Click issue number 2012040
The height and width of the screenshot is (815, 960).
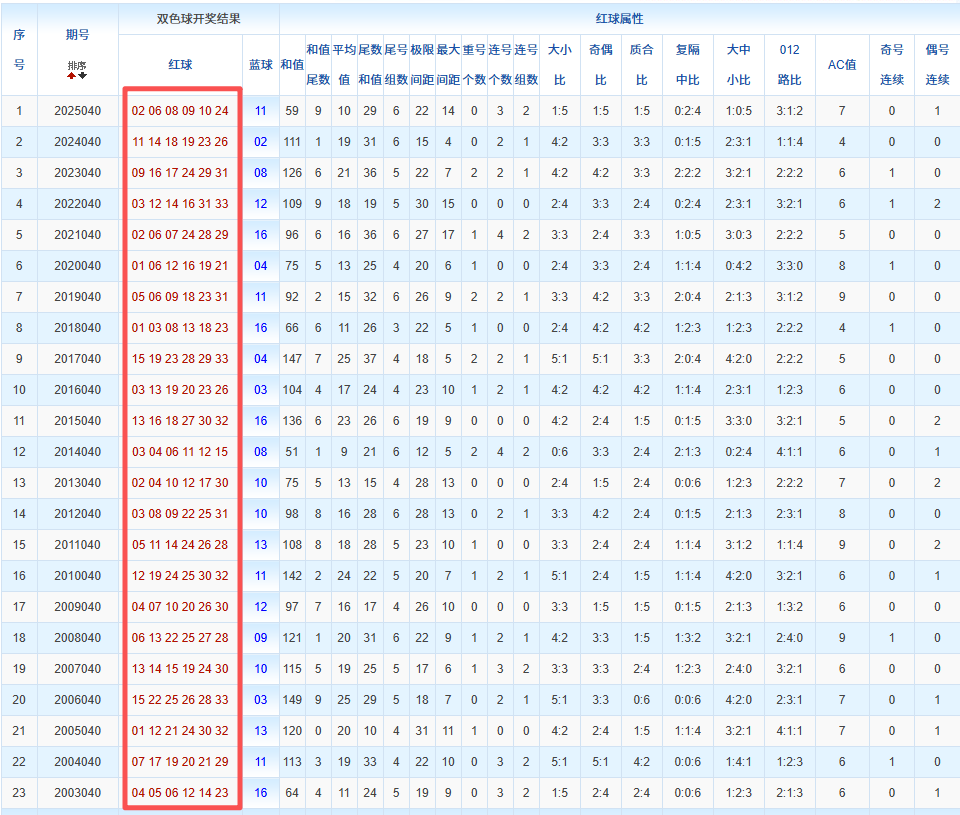[x=77, y=514]
